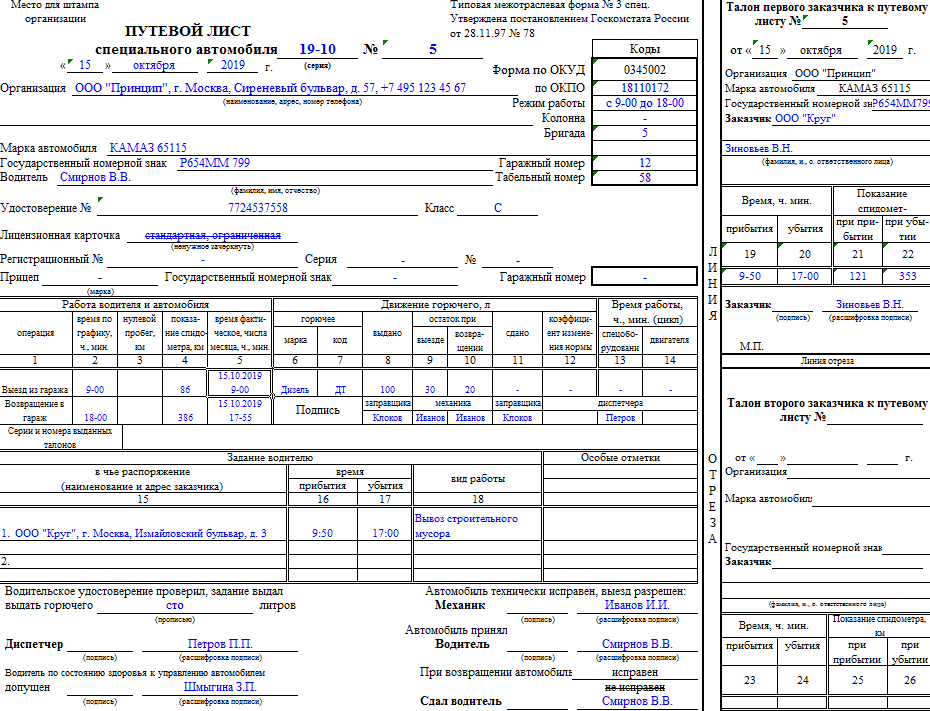Select the organization line with Сиреневый бульвар address
The image size is (930, 711).
[270, 88]
